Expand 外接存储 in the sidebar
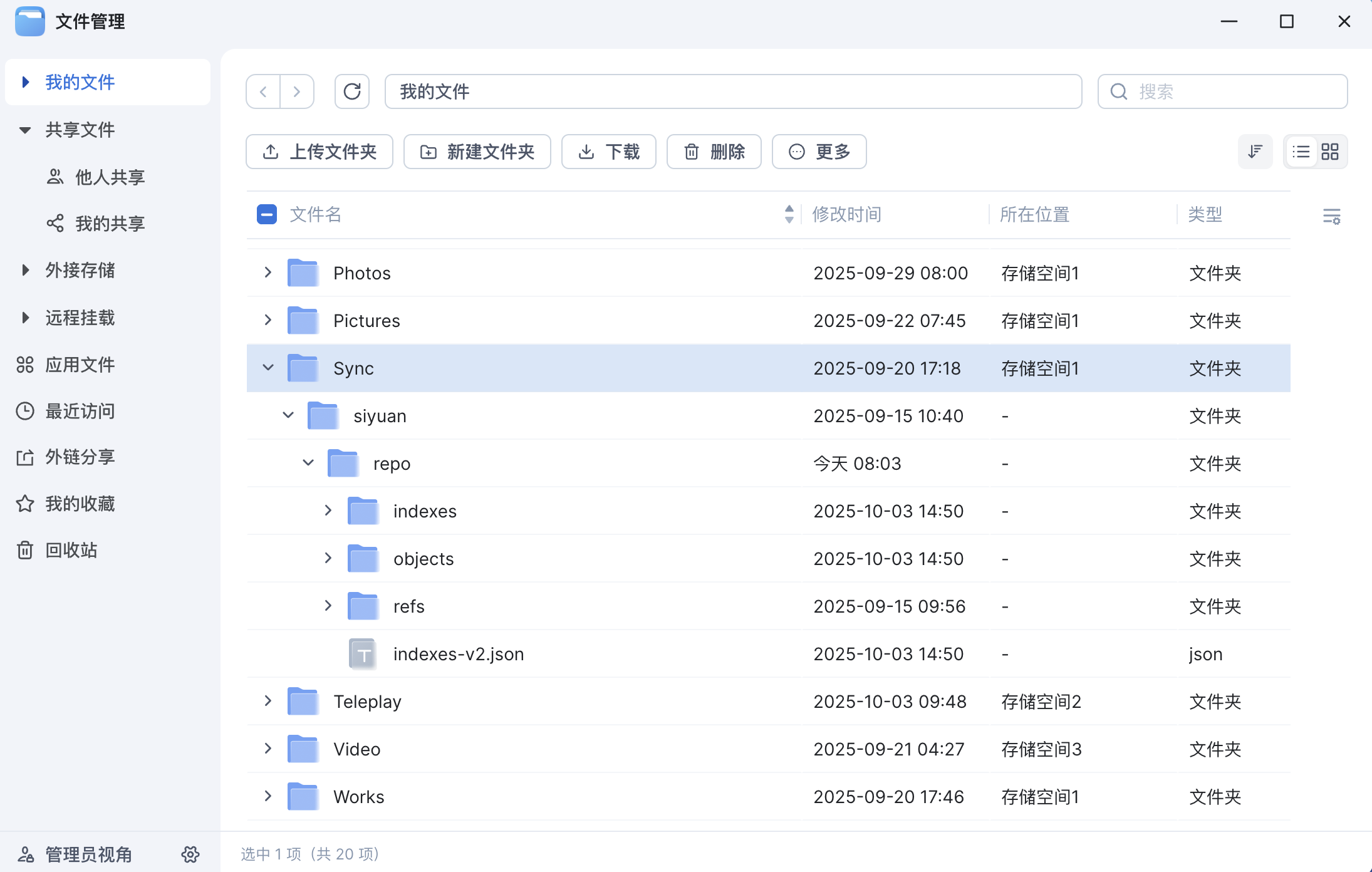The image size is (1372, 872). tap(25, 270)
